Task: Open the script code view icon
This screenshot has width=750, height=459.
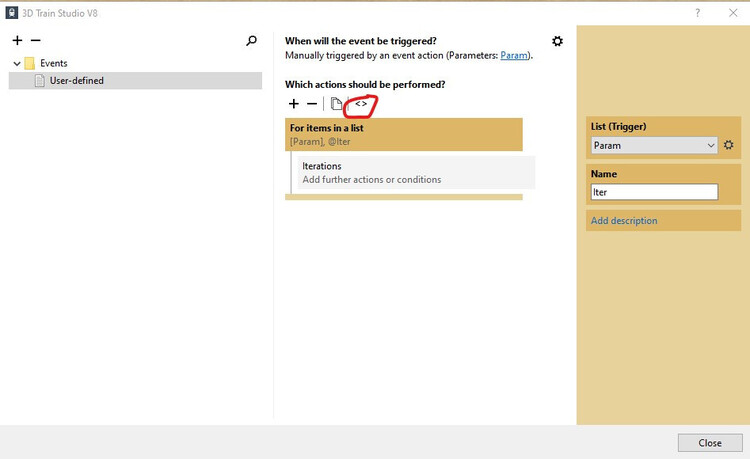Action: tap(361, 104)
